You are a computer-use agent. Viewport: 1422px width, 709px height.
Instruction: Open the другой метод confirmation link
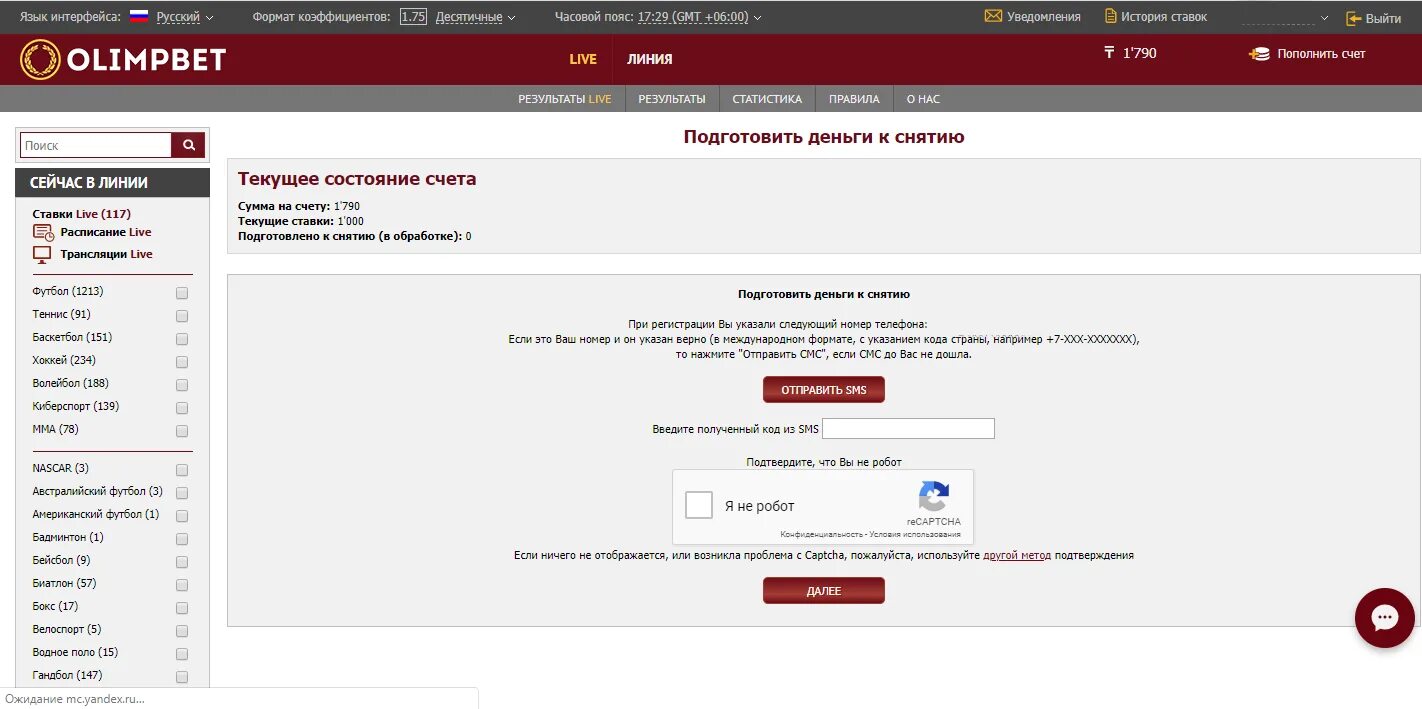1016,554
